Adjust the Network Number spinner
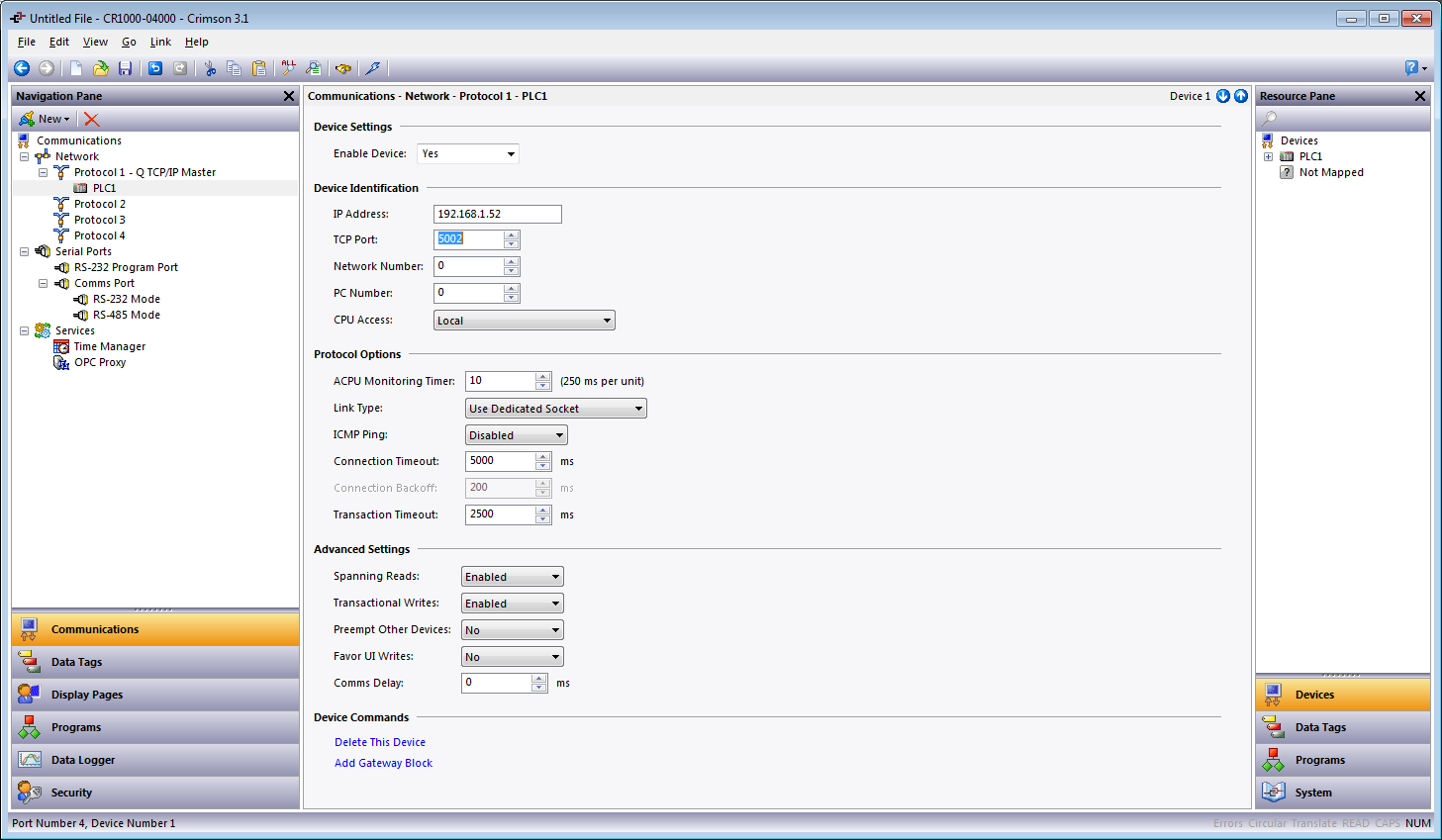Screen dimensions: 1442x840 [512, 266]
